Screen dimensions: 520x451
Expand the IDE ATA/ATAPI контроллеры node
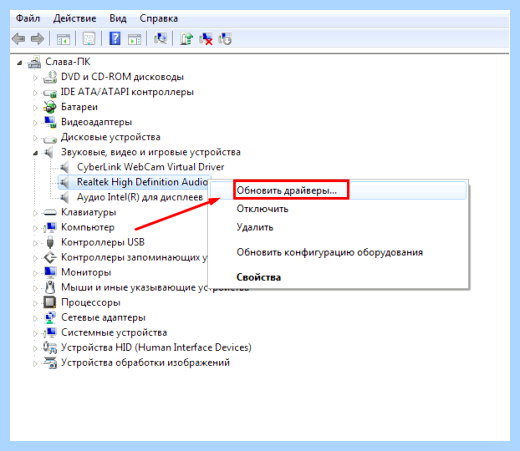[x=35, y=93]
